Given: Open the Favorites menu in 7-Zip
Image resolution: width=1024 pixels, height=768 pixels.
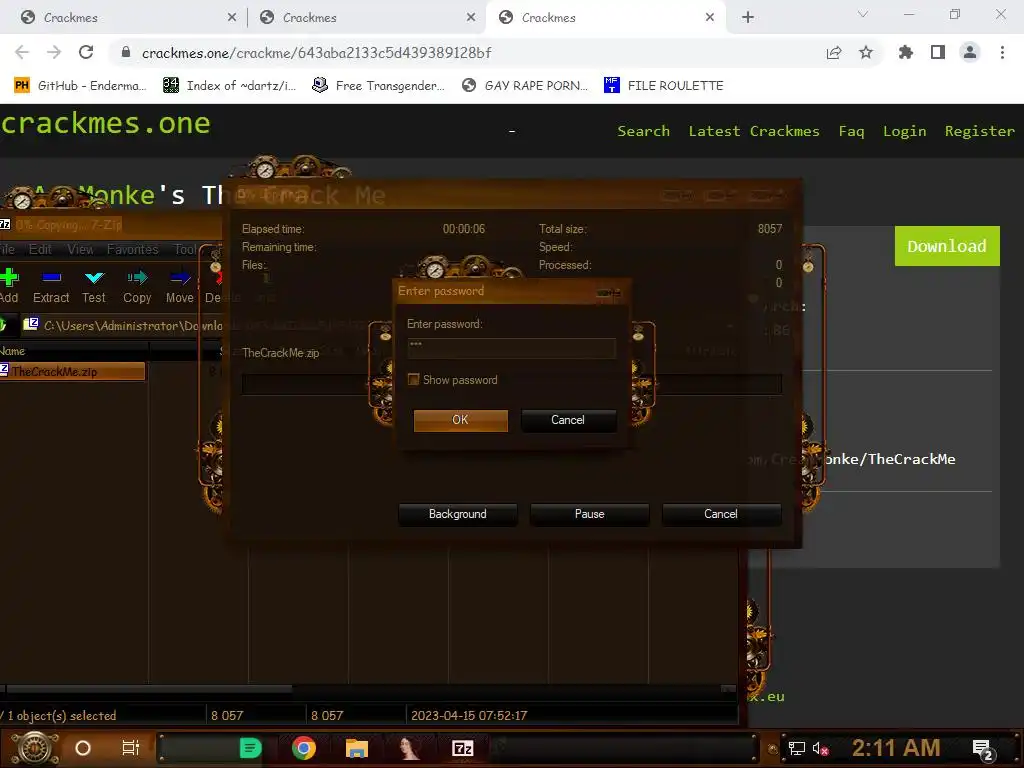Looking at the screenshot, I should point(133,249).
